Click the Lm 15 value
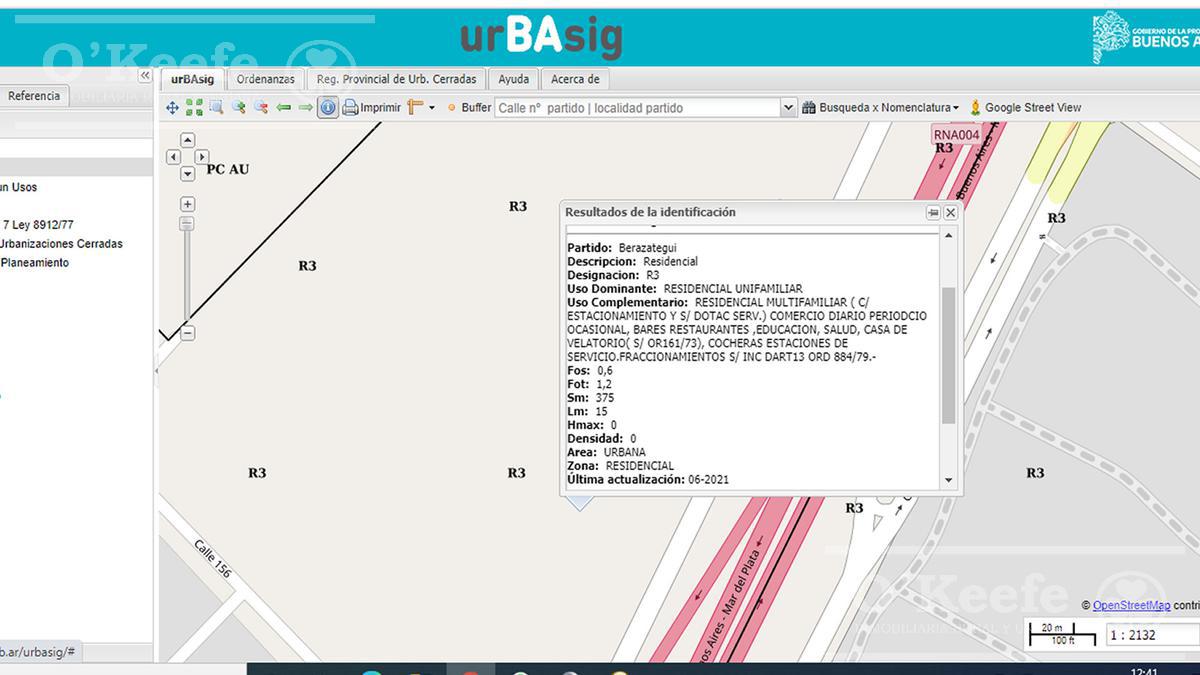This screenshot has height=675, width=1200. coord(601,412)
